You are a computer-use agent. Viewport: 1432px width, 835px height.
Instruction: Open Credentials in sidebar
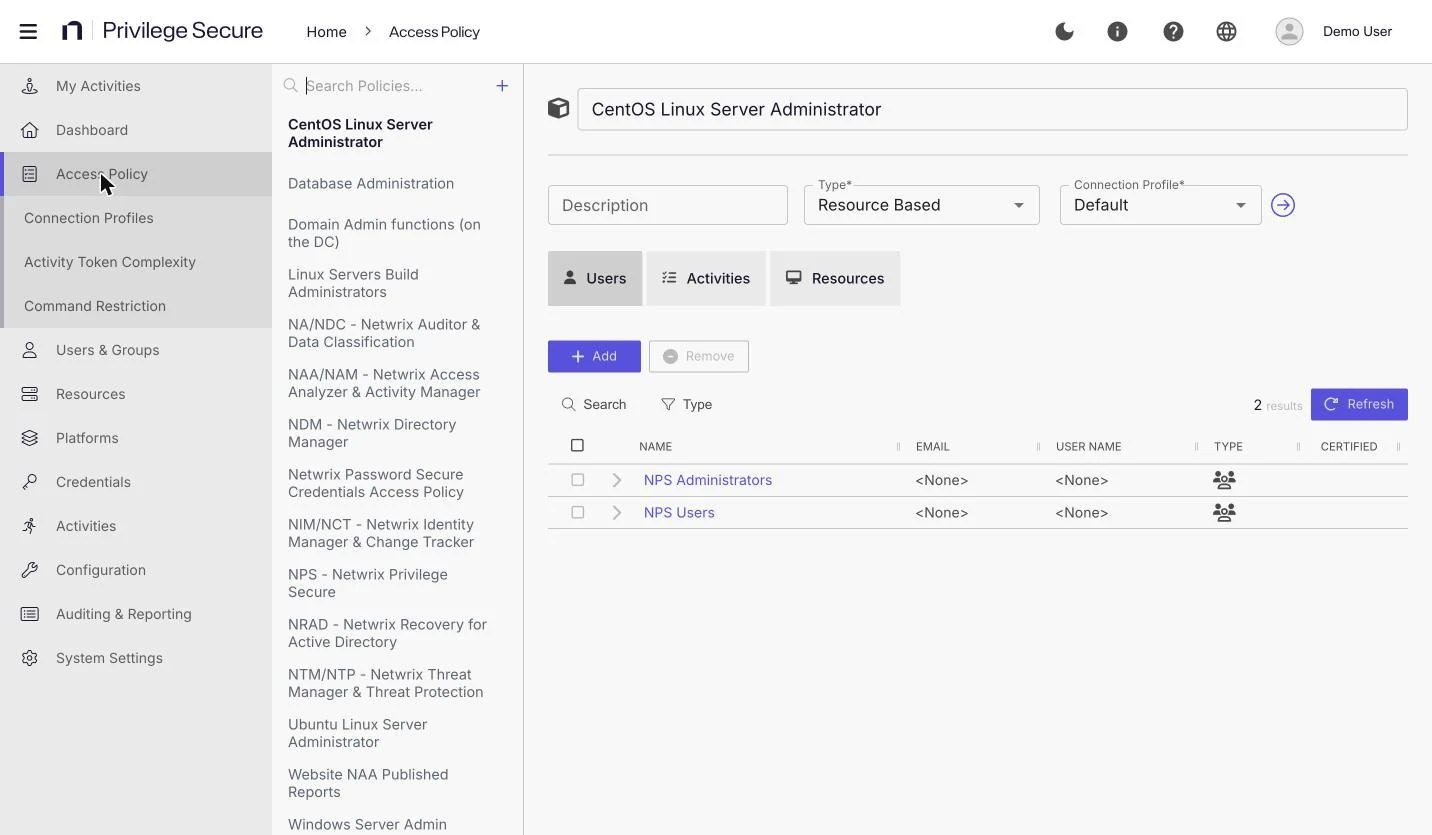[x=136, y=482]
